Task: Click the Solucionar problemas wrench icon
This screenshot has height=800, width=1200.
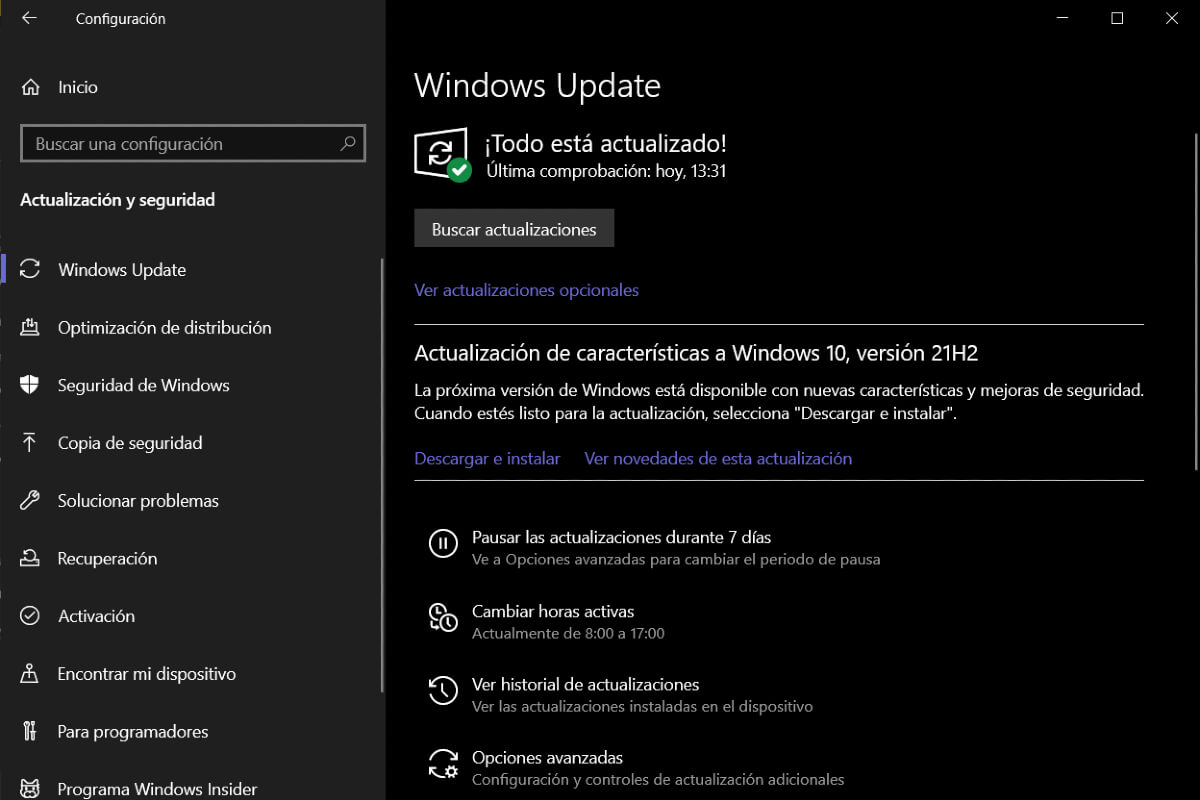Action: [x=30, y=500]
